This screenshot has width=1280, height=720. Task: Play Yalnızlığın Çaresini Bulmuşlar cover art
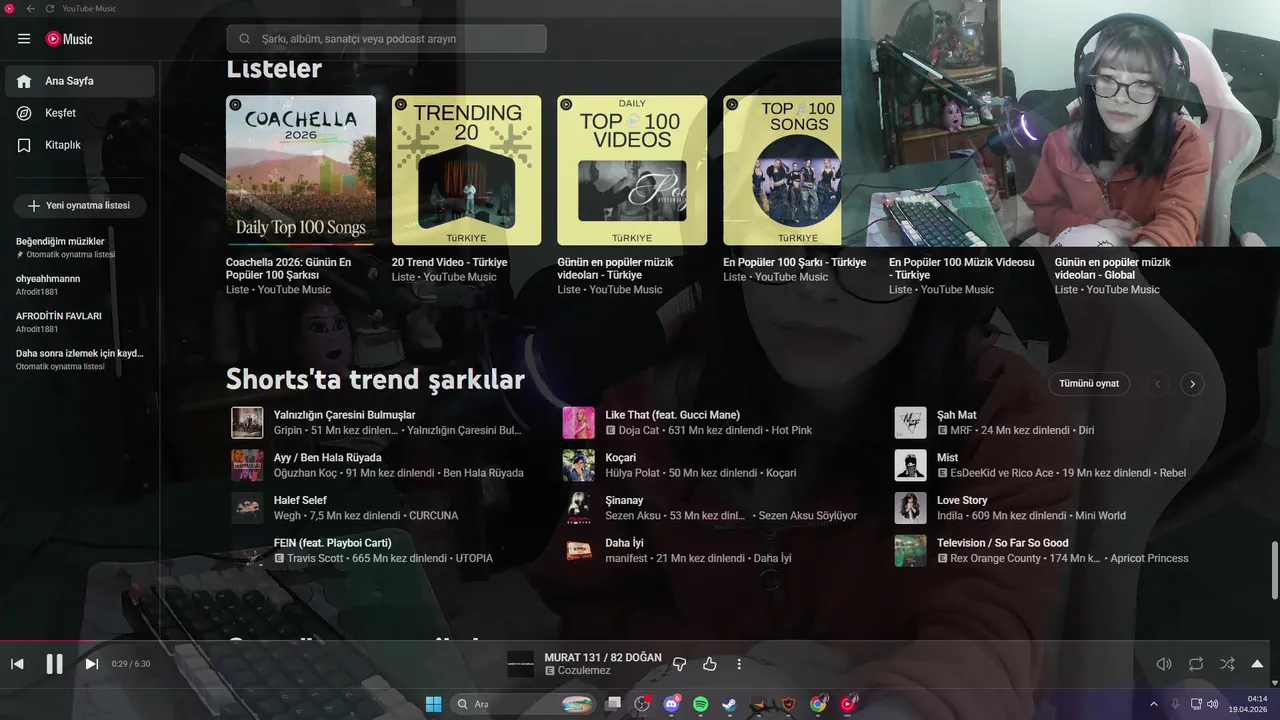pos(247,422)
